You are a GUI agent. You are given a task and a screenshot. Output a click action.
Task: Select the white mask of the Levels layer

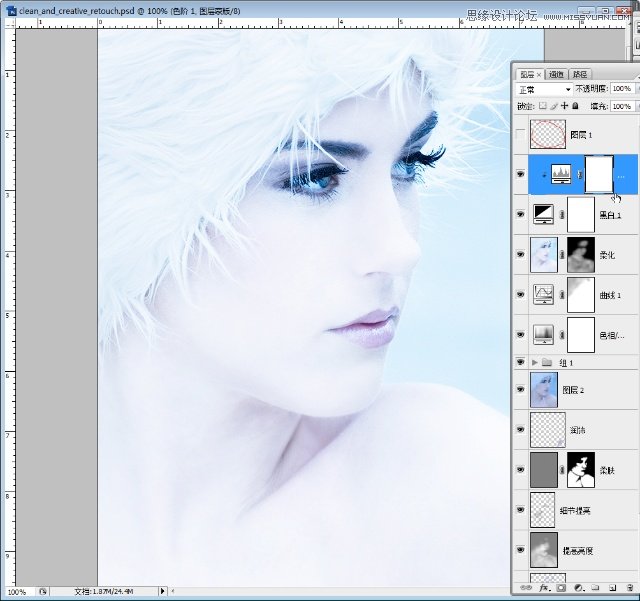pos(599,174)
